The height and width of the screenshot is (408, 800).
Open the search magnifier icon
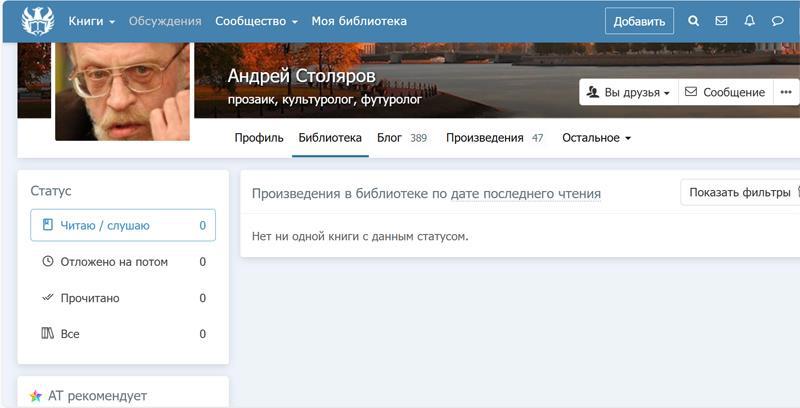pos(694,21)
